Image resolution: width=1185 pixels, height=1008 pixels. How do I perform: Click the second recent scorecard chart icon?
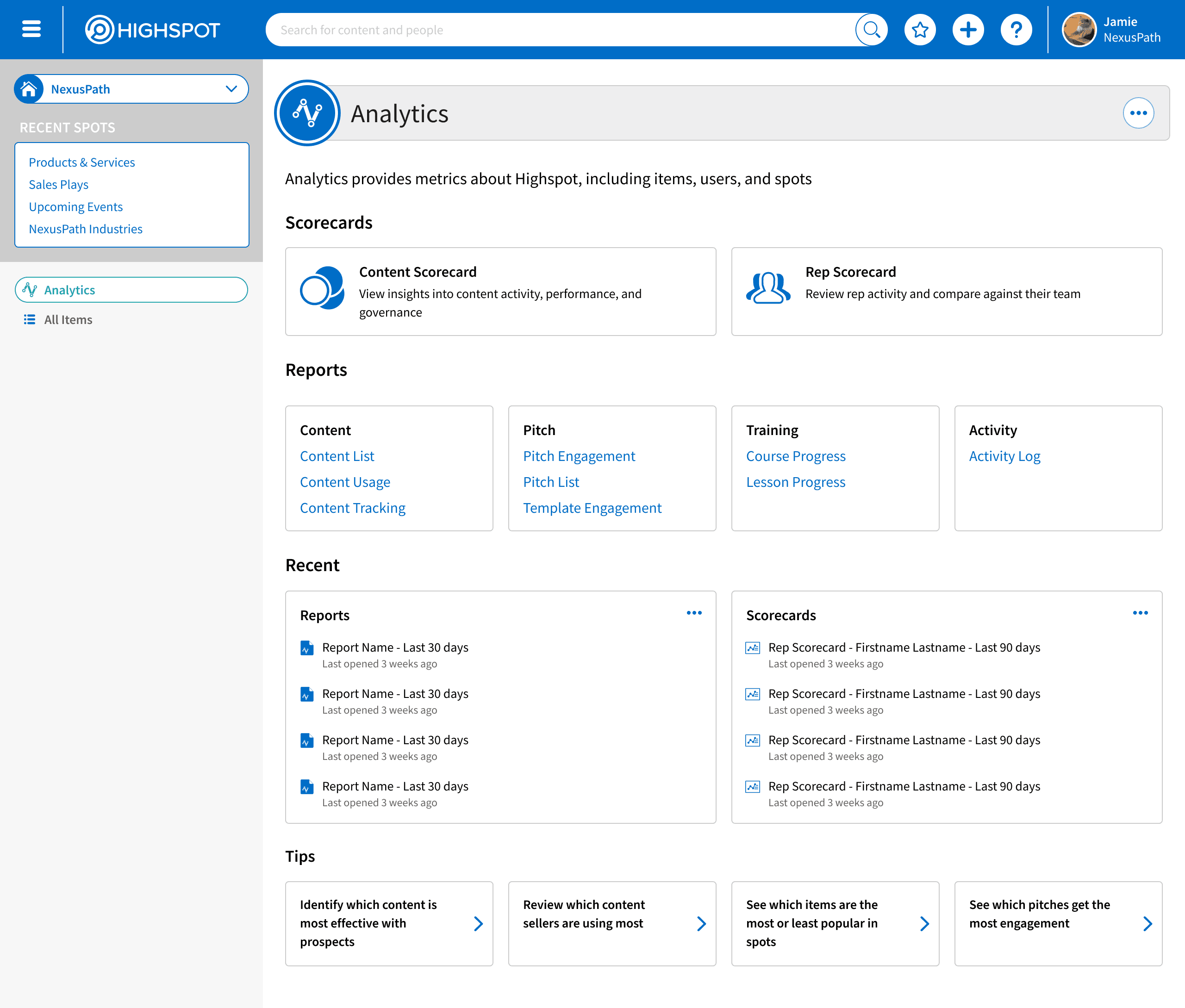pos(753,694)
